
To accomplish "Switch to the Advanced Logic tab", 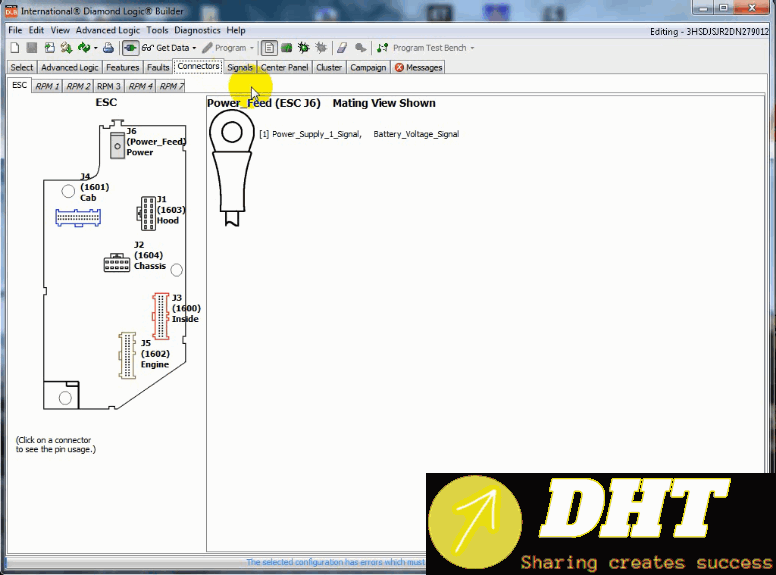I will click(70, 67).
